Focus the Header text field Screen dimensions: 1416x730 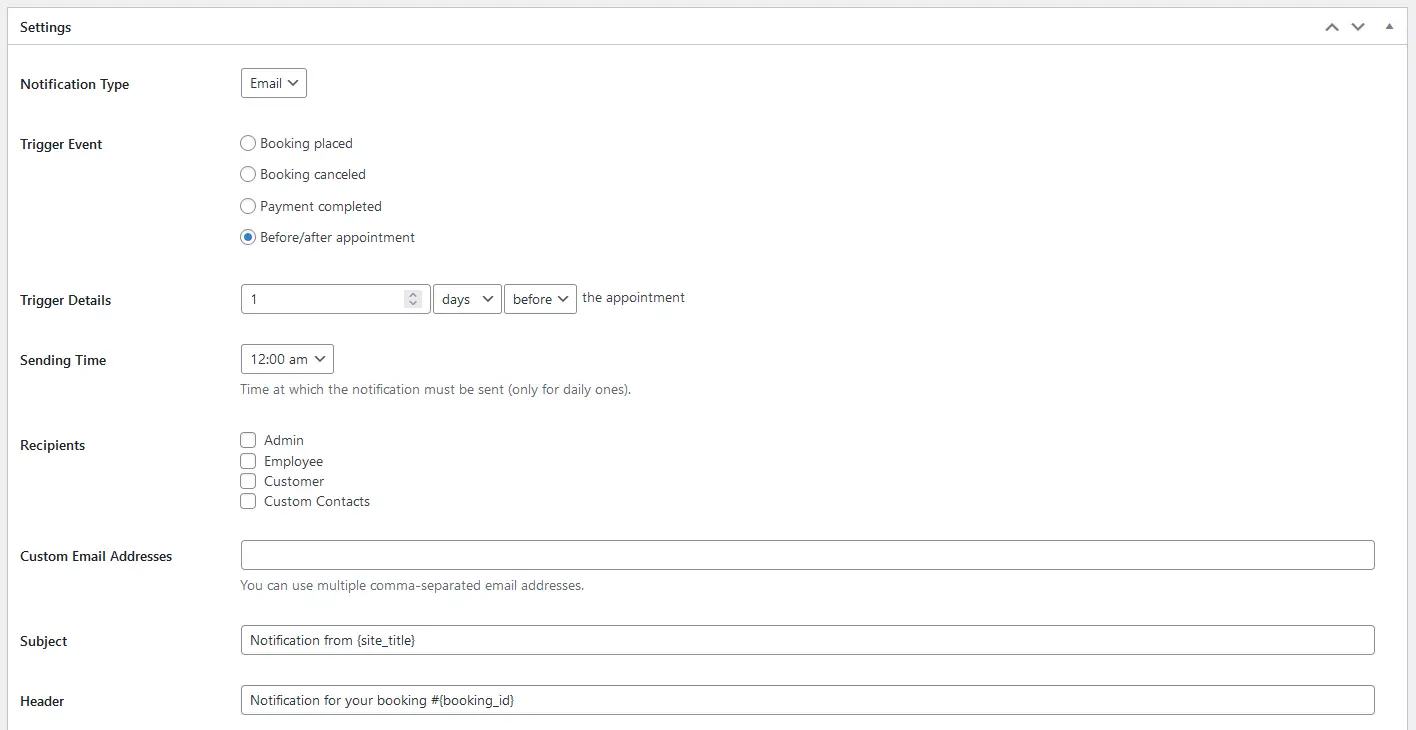pyautogui.click(x=808, y=700)
